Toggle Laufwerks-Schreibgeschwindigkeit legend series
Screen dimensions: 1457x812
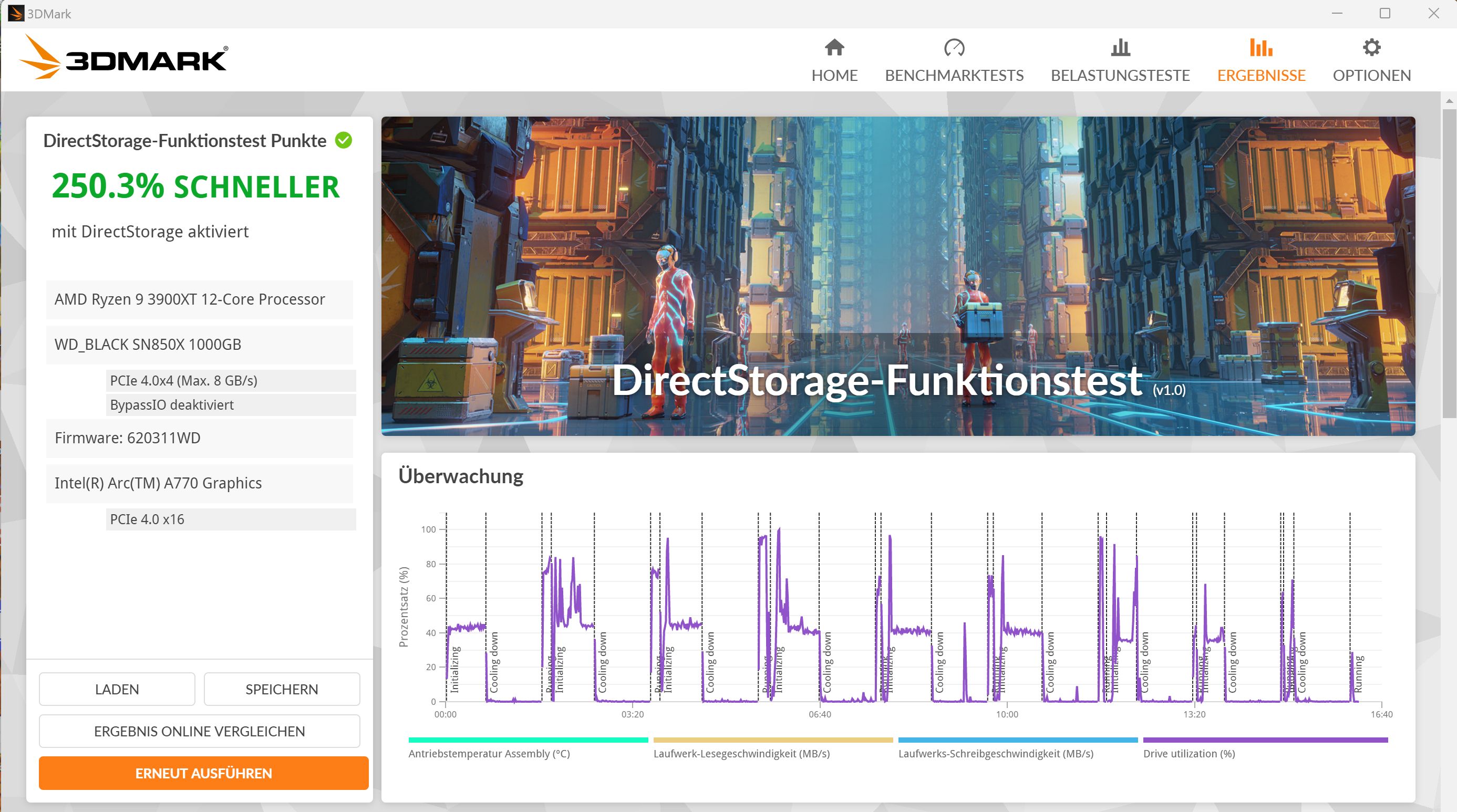(996, 753)
